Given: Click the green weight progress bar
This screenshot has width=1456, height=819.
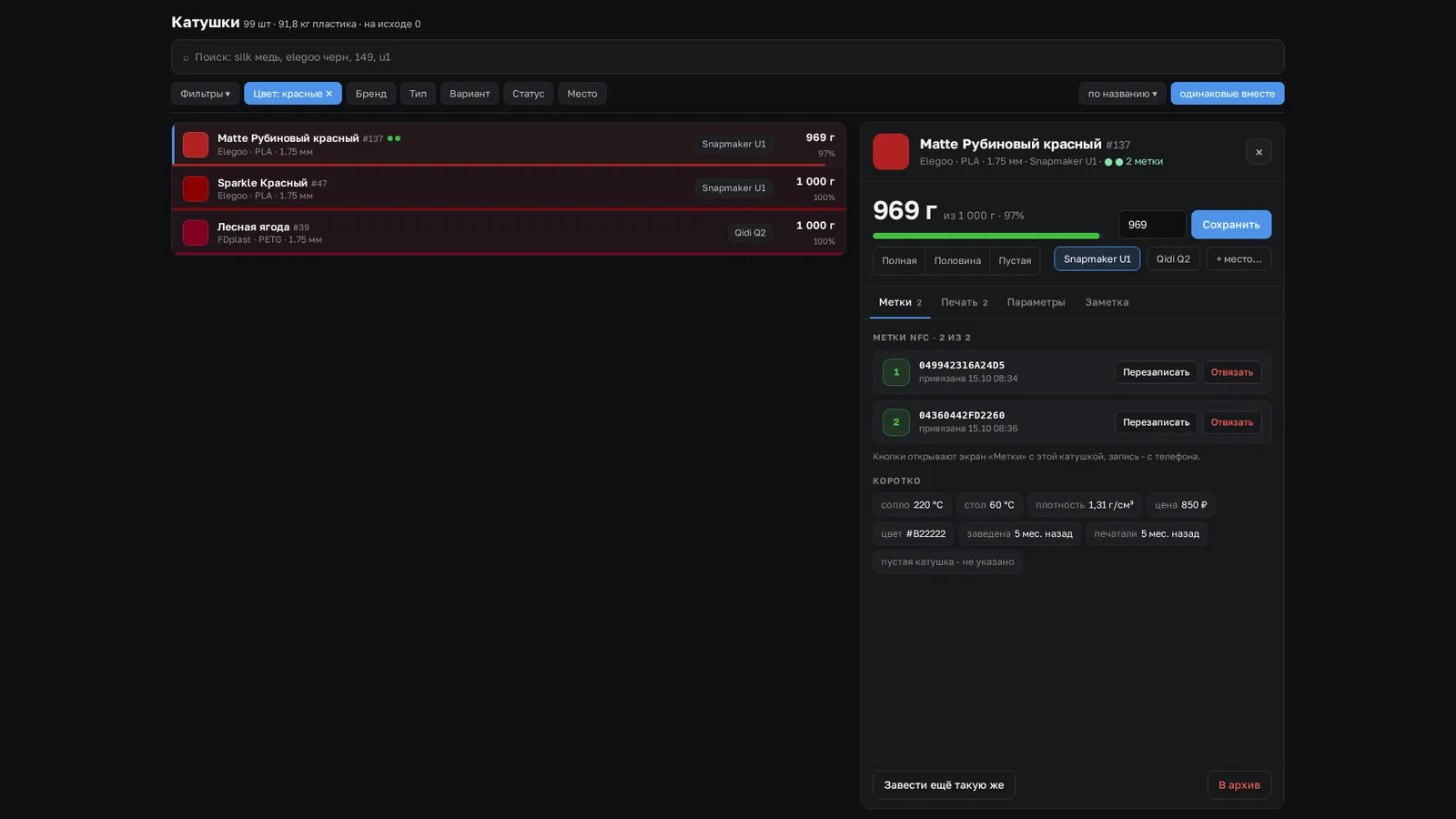Looking at the screenshot, I should (986, 236).
